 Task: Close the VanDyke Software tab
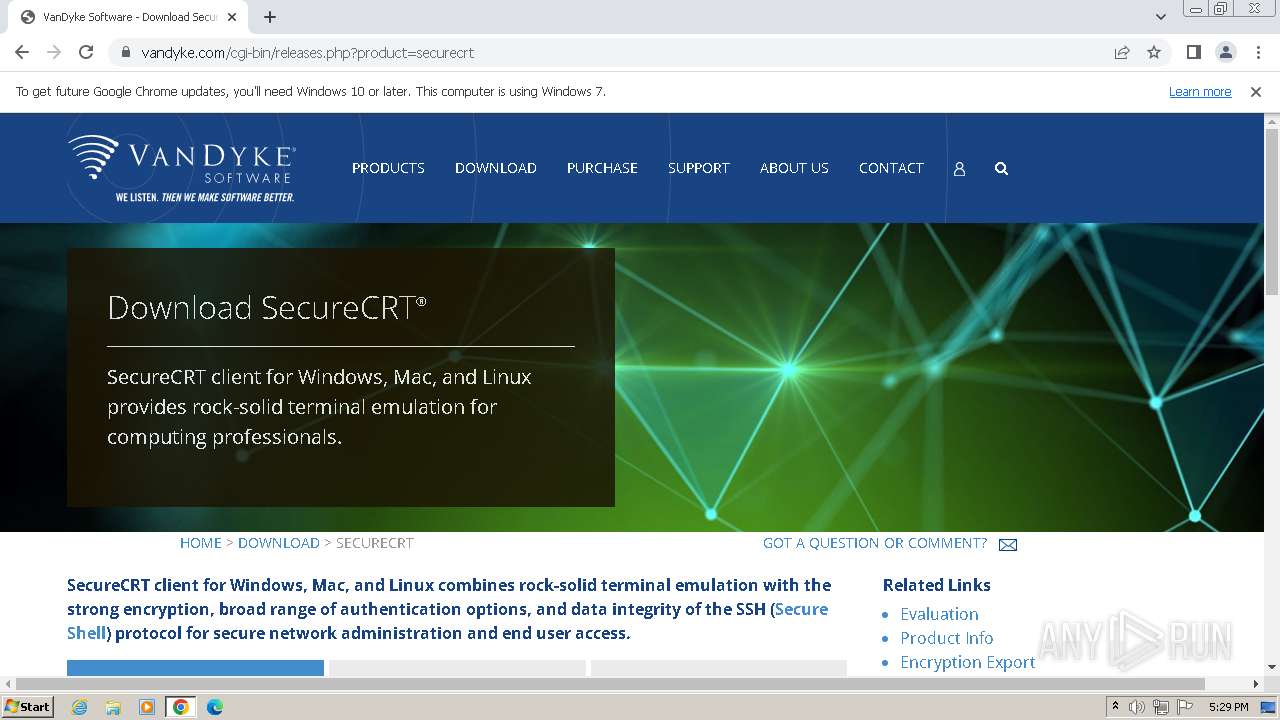click(232, 17)
